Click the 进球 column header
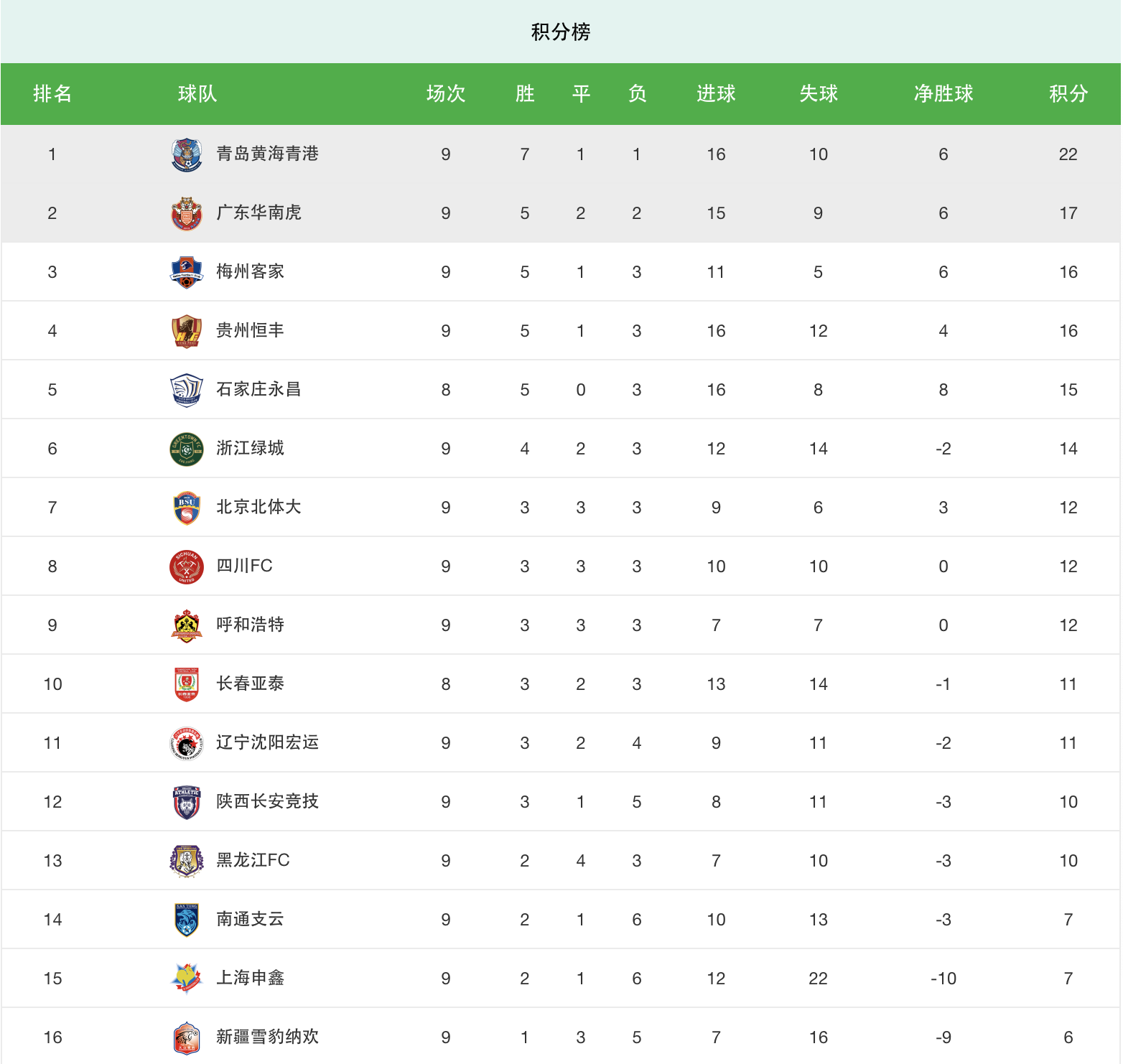This screenshot has width=1123, height=1064. 716,94
